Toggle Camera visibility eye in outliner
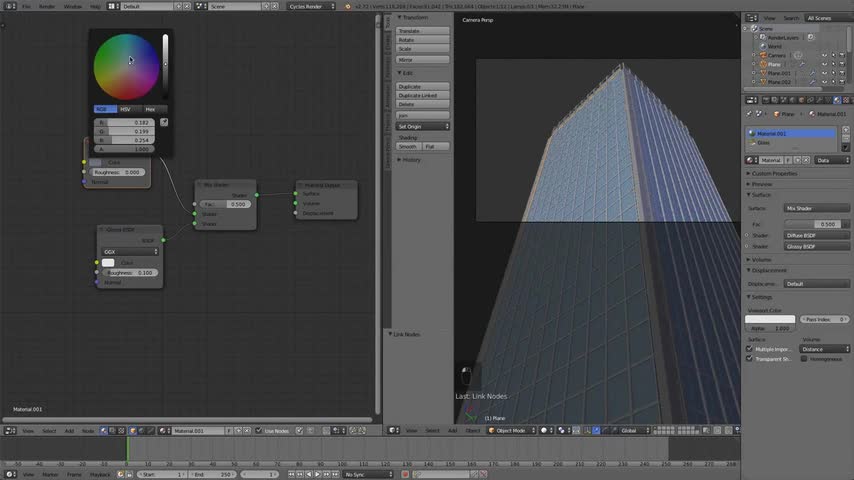854x480 pixels. [x=824, y=56]
